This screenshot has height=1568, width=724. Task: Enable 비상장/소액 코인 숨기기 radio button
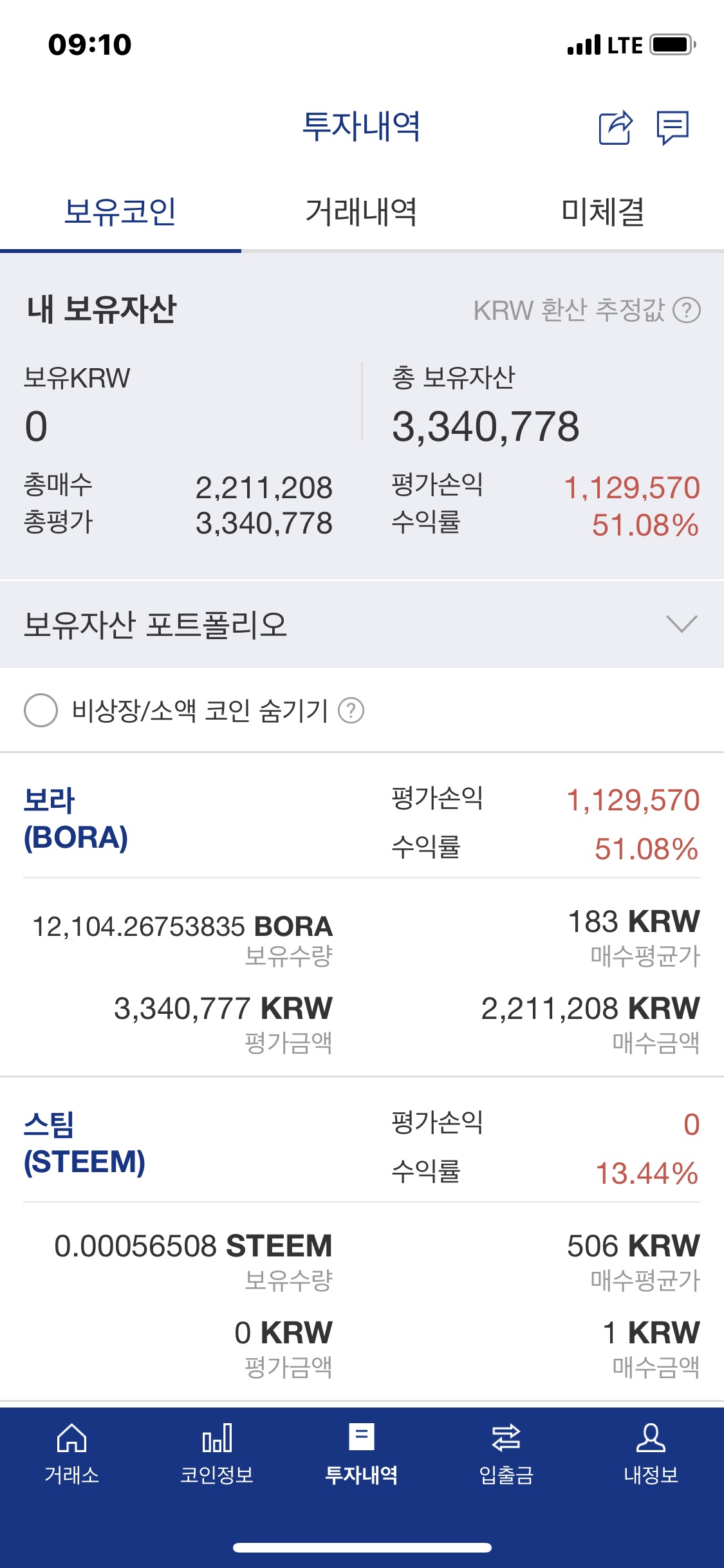[41, 711]
